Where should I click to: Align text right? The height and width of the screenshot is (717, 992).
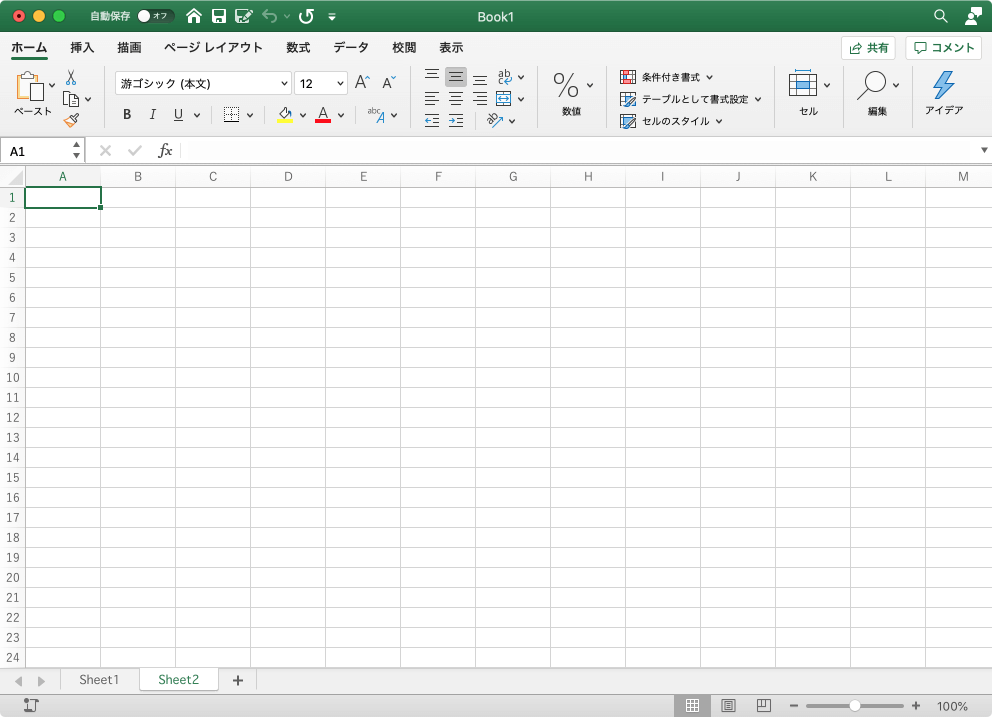point(480,99)
